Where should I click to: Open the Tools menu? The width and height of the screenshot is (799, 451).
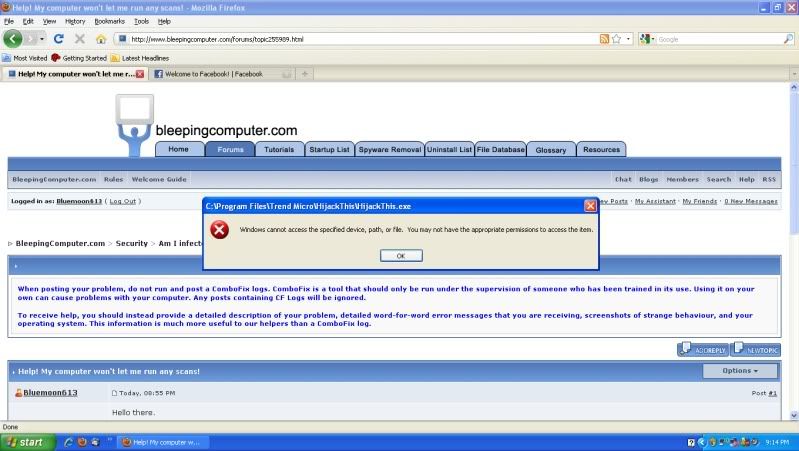tap(141, 21)
